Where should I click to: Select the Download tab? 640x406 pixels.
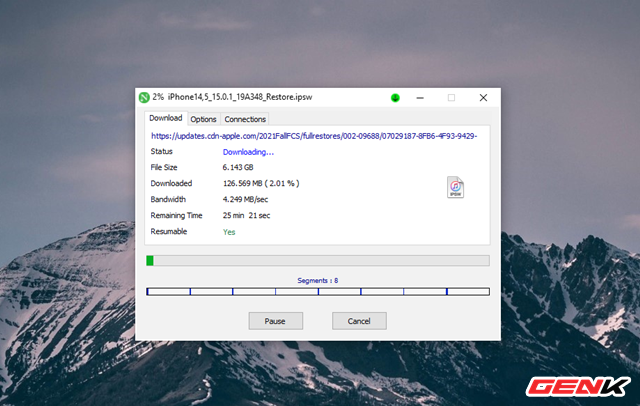point(166,118)
